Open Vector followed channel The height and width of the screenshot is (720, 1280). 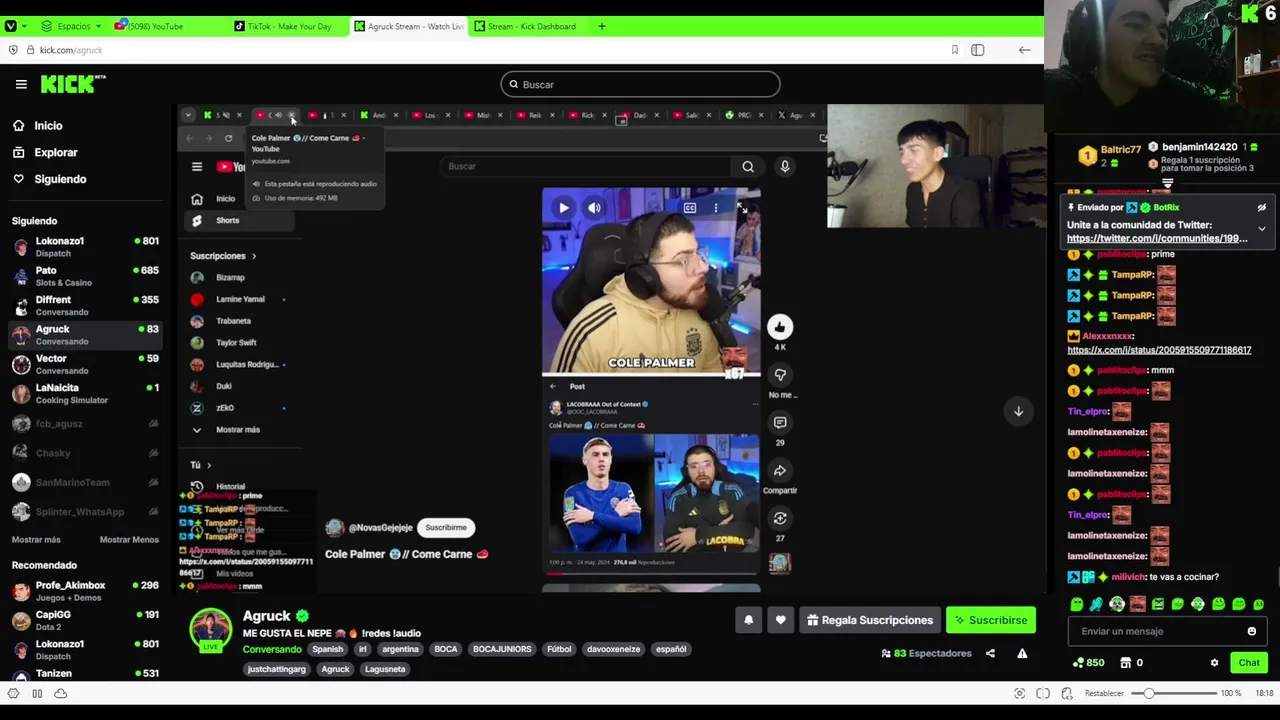coord(85,364)
